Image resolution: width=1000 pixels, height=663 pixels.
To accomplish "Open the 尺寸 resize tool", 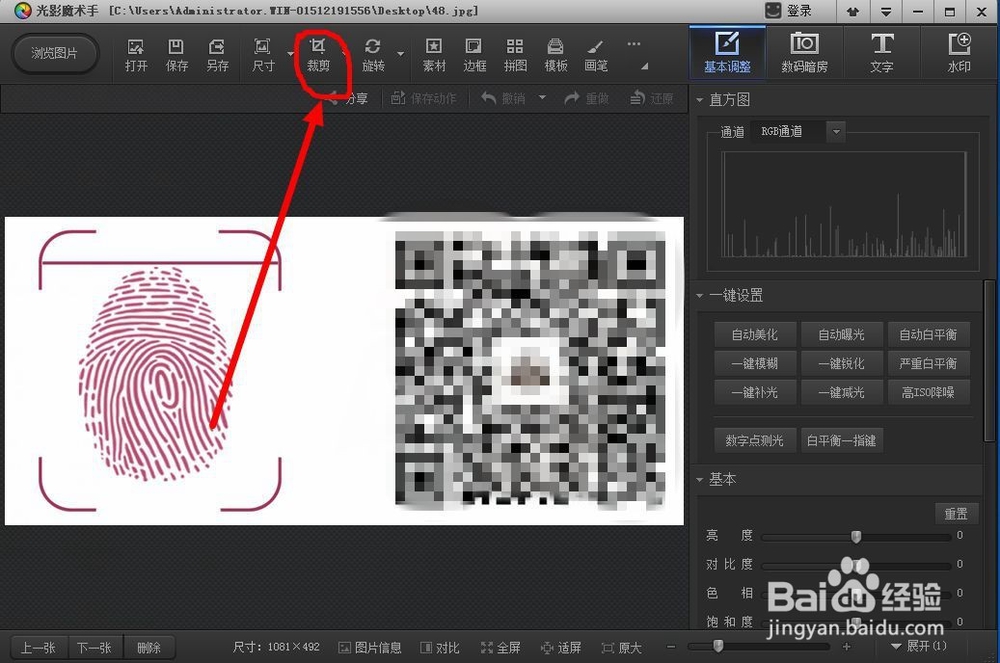I will click(263, 55).
